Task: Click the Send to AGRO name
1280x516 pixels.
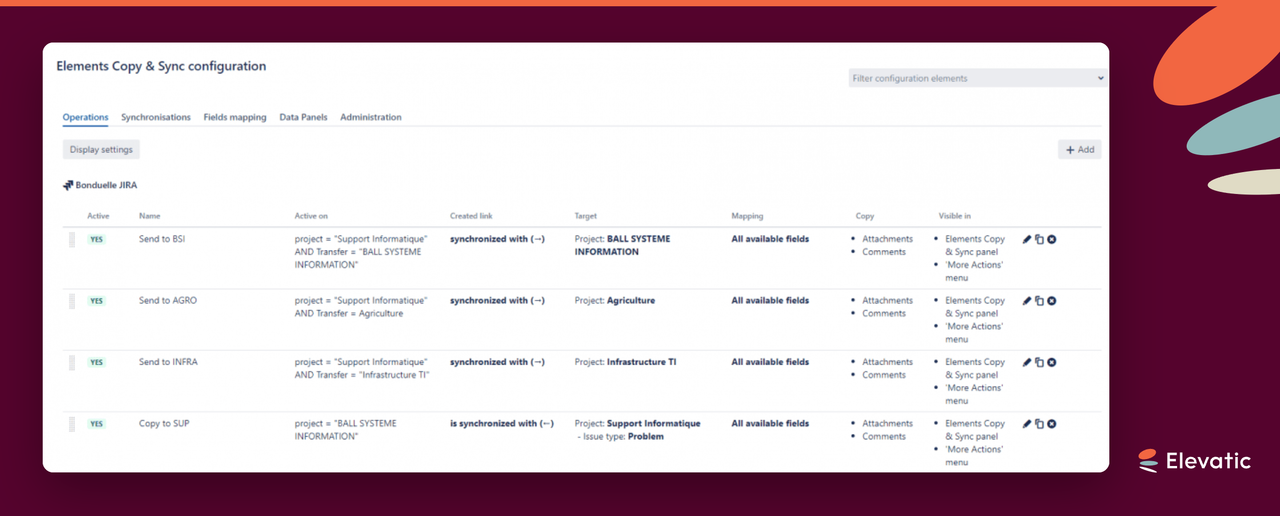Action: pyautogui.click(x=168, y=300)
